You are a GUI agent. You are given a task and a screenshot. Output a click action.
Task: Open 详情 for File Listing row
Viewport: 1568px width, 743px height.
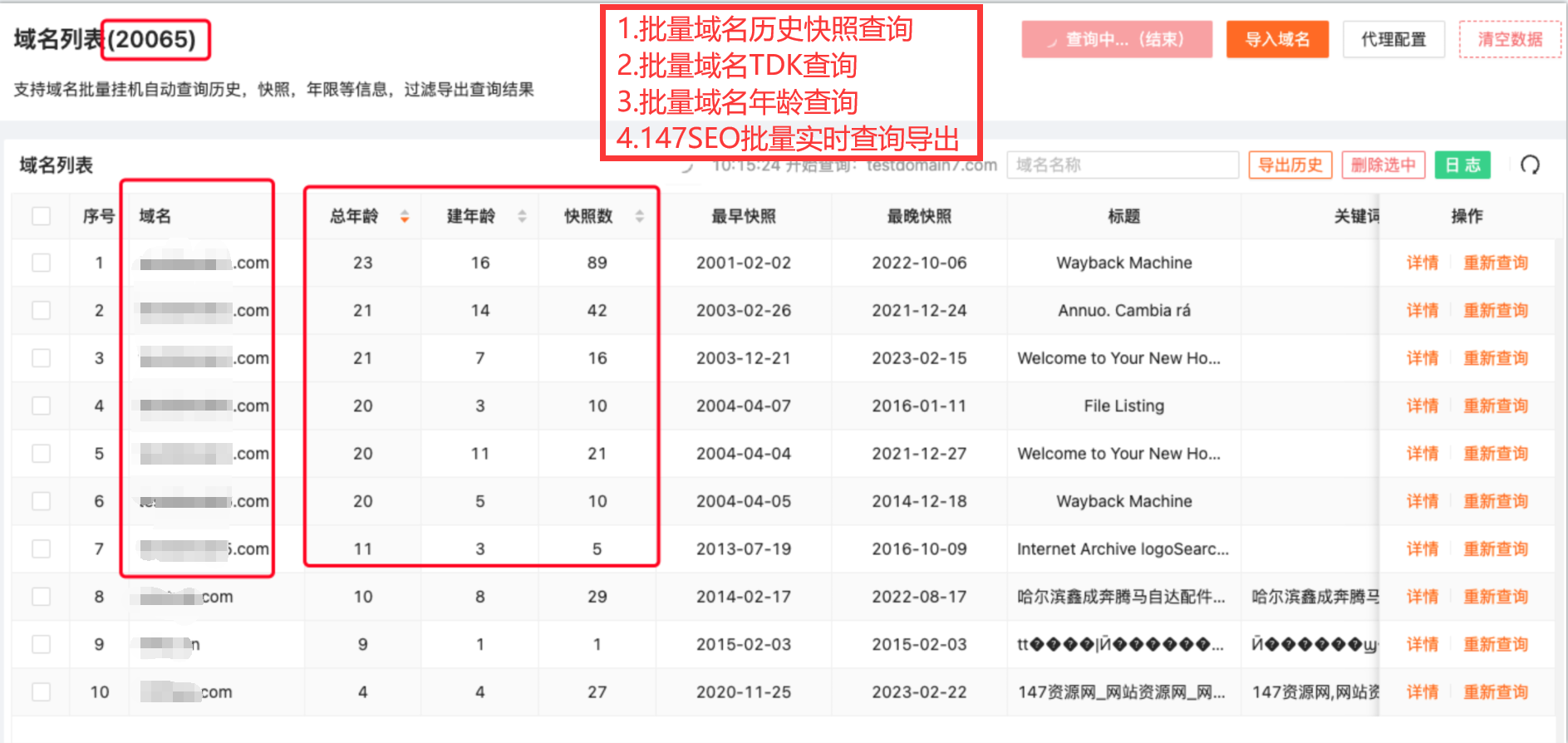point(1422,406)
